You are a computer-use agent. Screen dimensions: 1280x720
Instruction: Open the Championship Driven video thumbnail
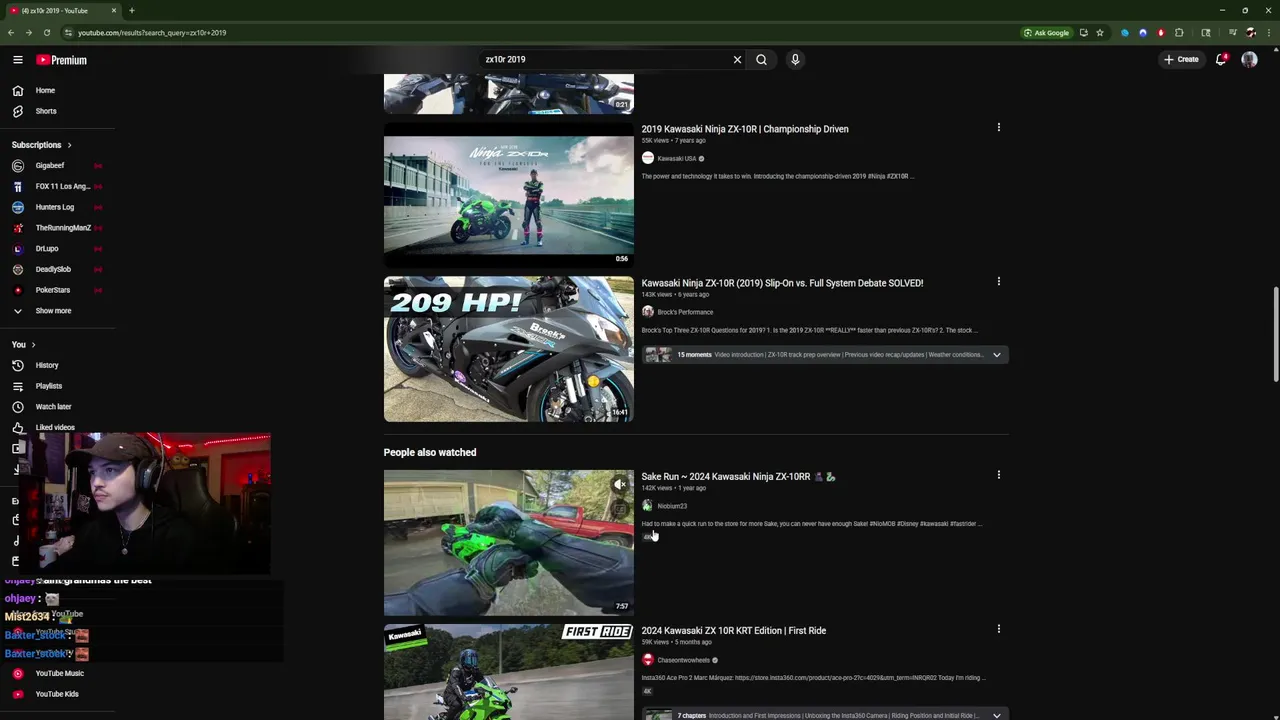click(x=508, y=196)
